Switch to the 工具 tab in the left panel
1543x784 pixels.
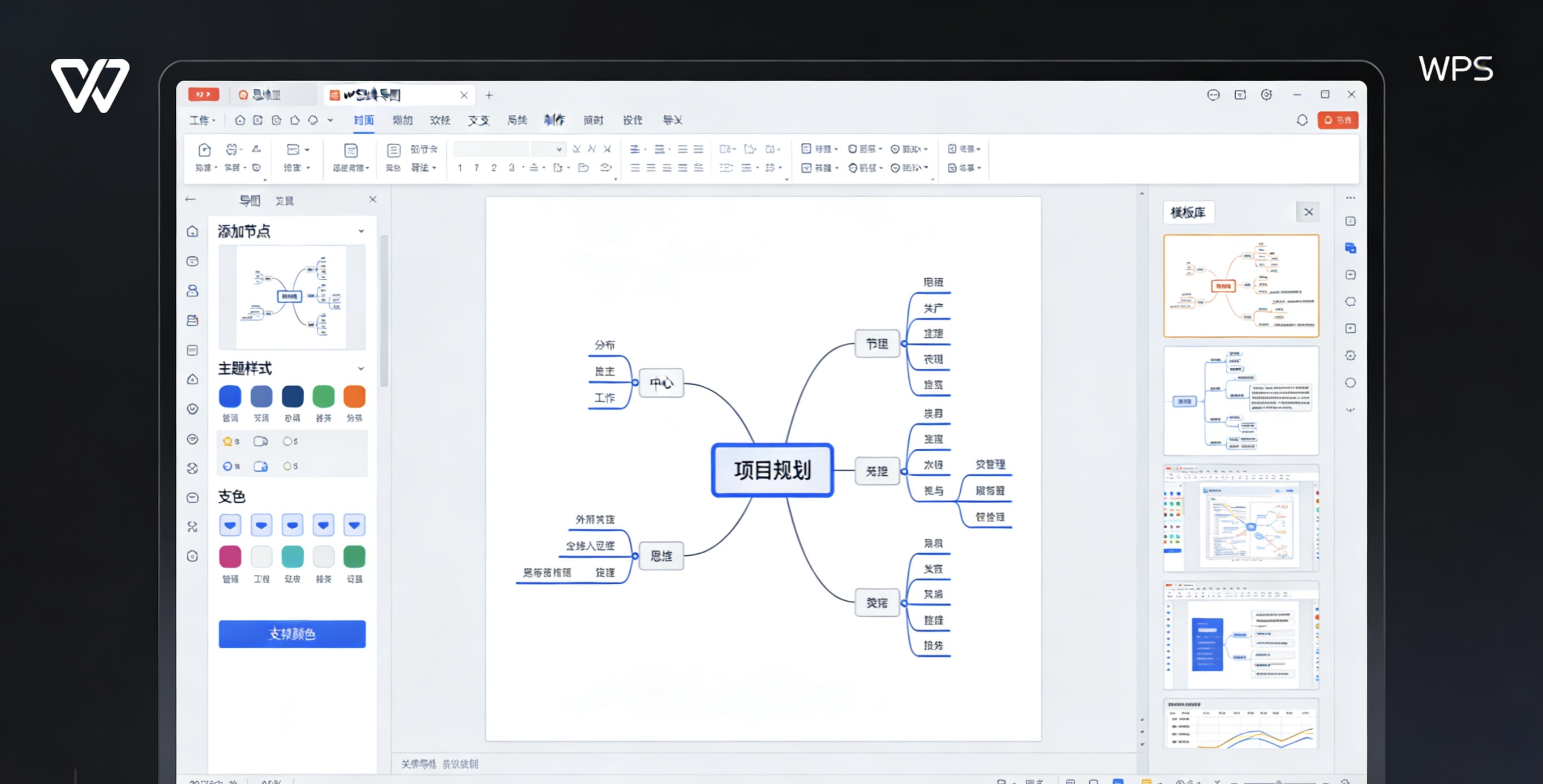click(287, 200)
